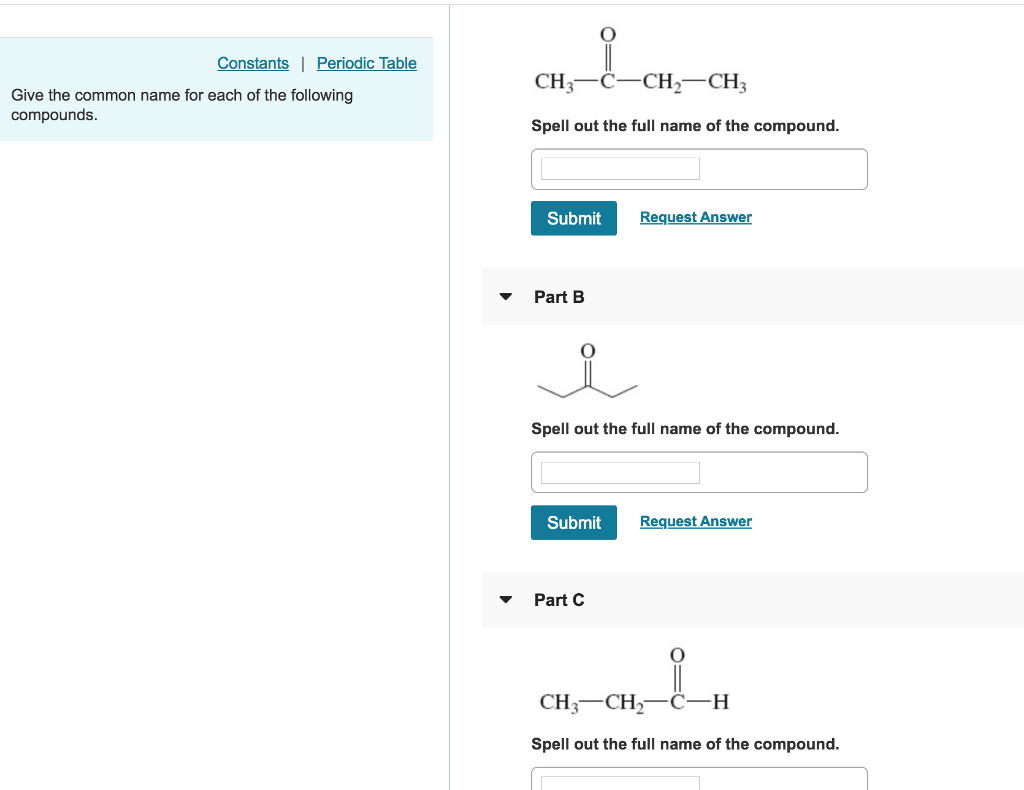The image size is (1024, 790).
Task: Click the Part C downward arrow icon
Action: 505,600
